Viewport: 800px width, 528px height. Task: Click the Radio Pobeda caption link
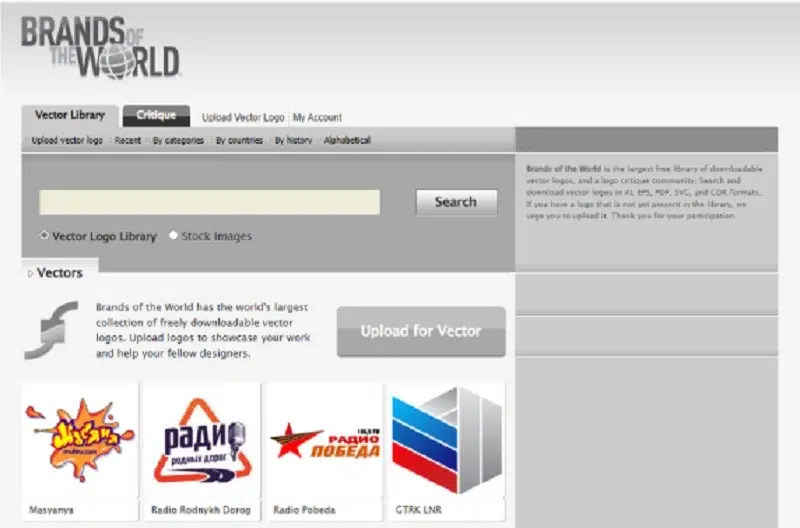[x=304, y=510]
